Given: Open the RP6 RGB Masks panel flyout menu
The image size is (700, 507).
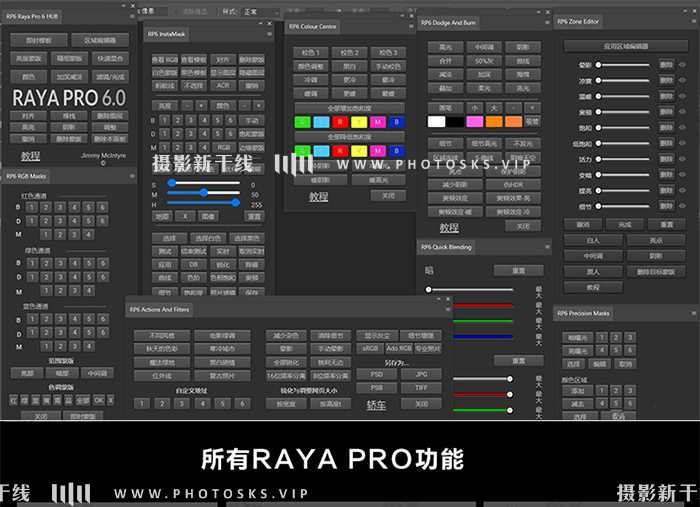Looking at the screenshot, I should [133, 176].
